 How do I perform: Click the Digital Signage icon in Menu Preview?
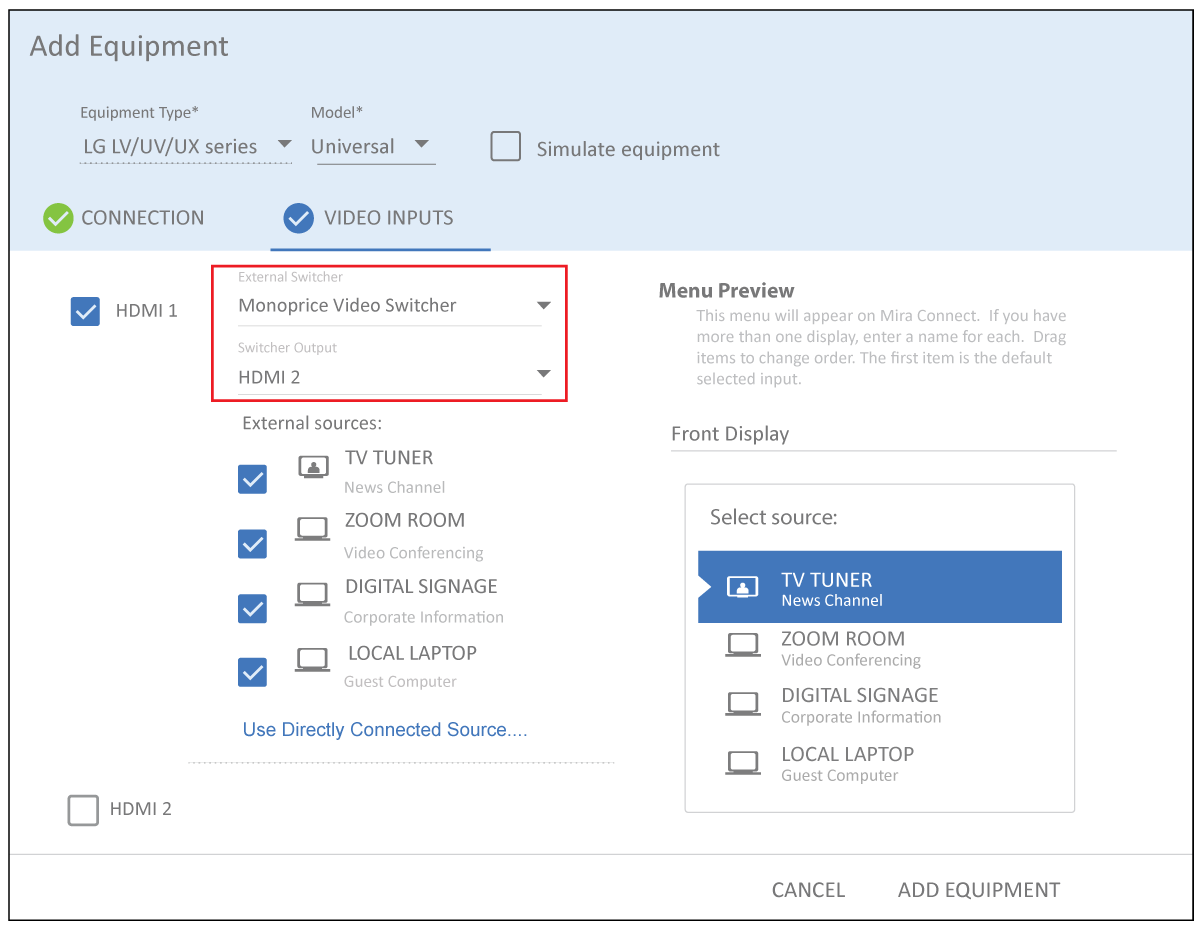pos(742,704)
